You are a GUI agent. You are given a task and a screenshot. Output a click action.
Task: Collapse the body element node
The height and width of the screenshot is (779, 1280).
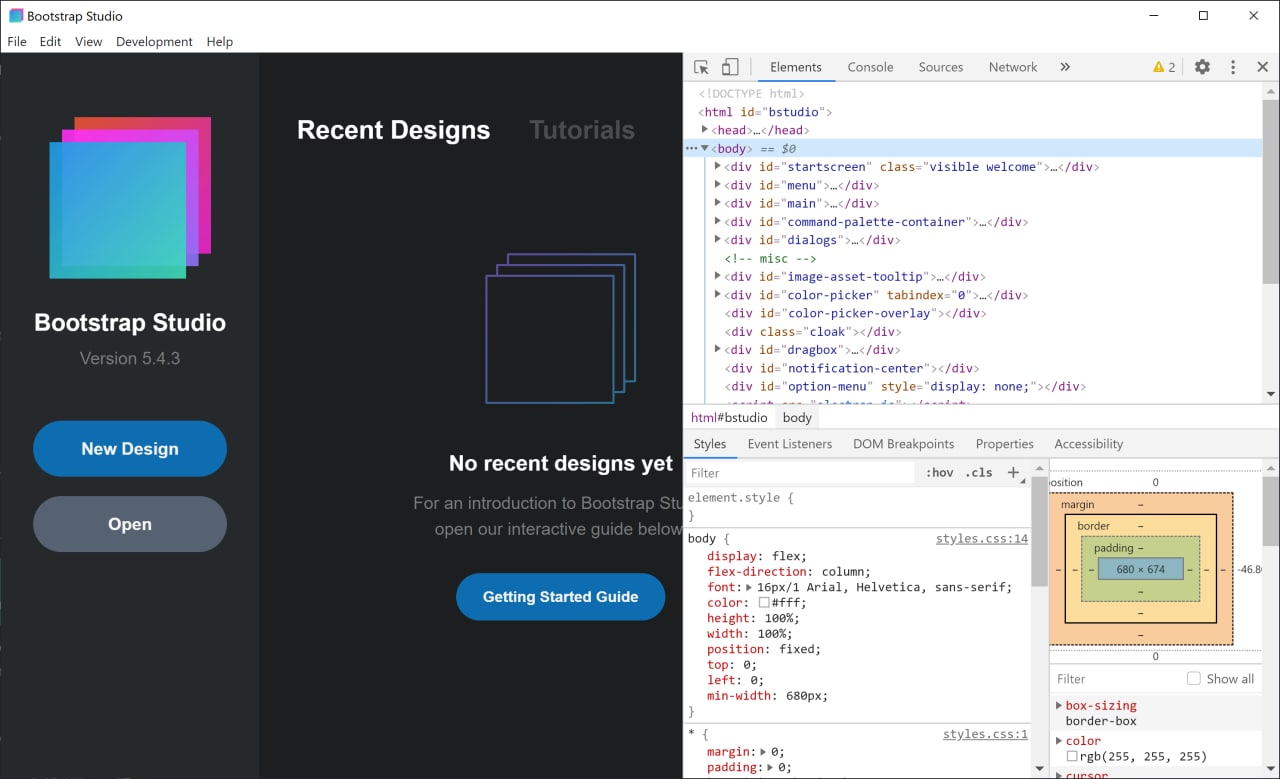pos(705,148)
